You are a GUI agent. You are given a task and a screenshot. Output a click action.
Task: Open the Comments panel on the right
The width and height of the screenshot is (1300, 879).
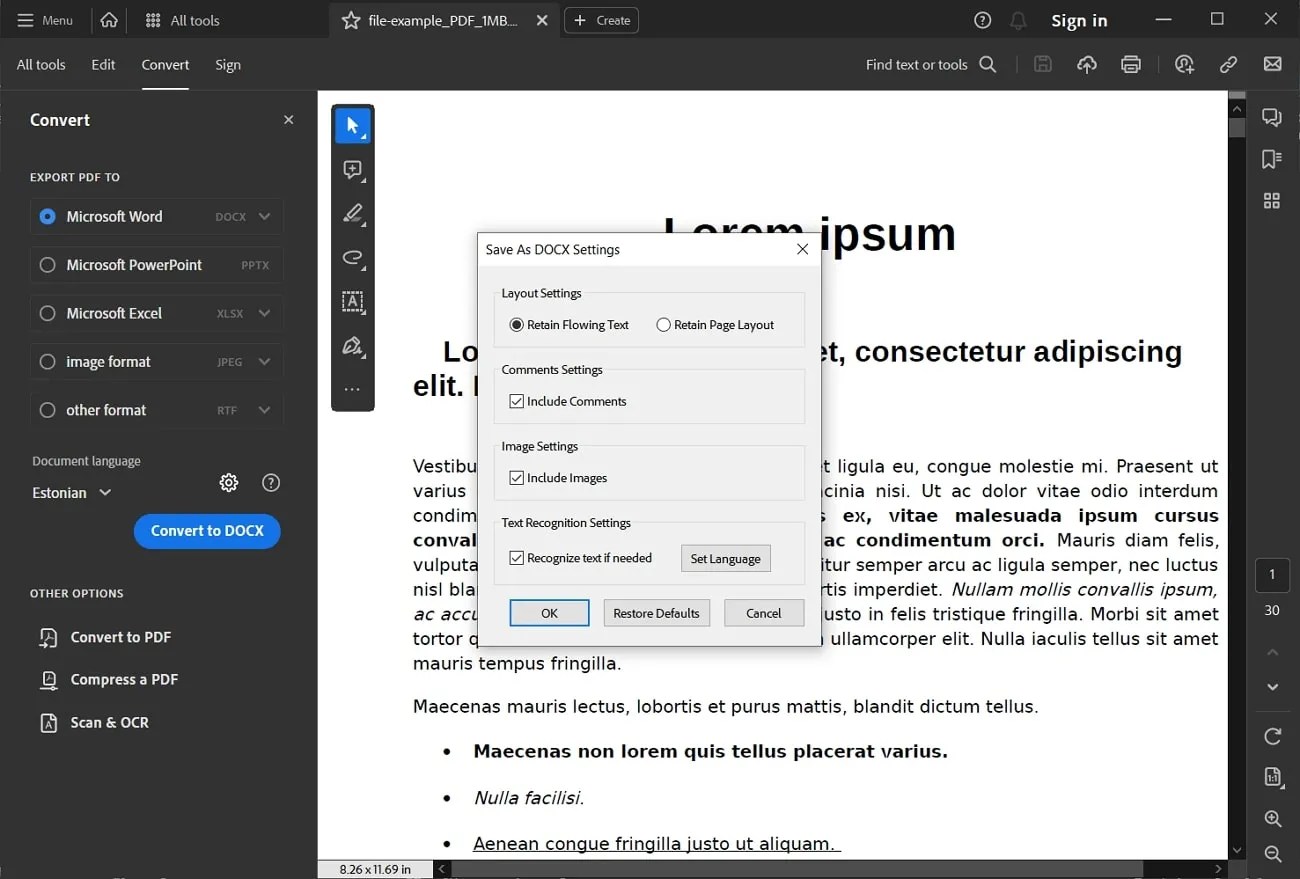(1272, 117)
